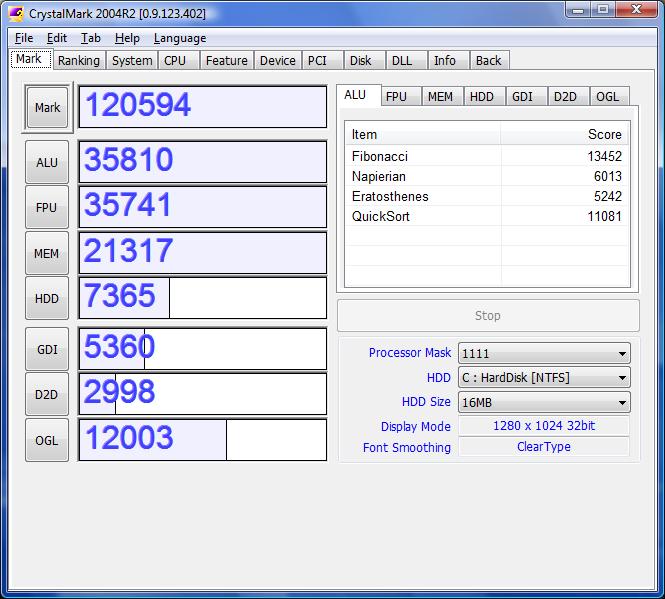This screenshot has width=665, height=599.
Task: Show FPU results tab in score panel
Action: pos(400,97)
